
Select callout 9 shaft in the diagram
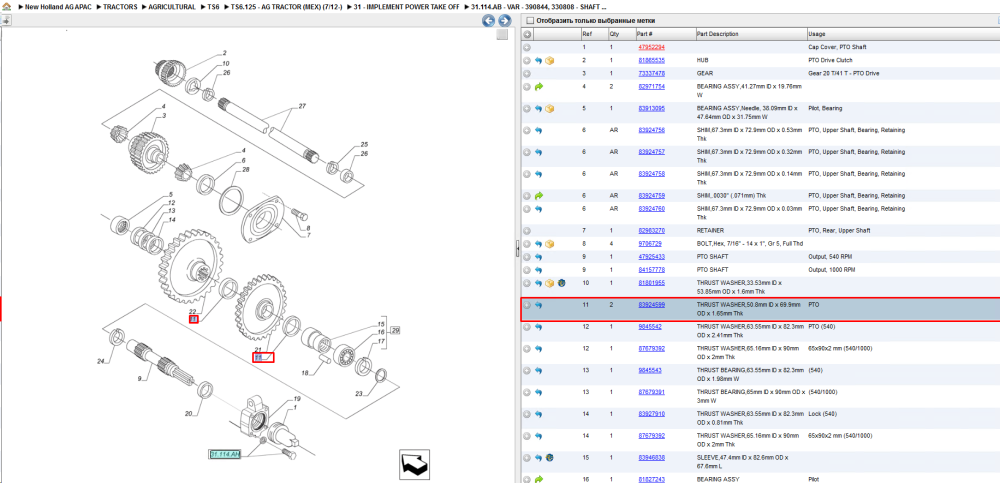139,379
